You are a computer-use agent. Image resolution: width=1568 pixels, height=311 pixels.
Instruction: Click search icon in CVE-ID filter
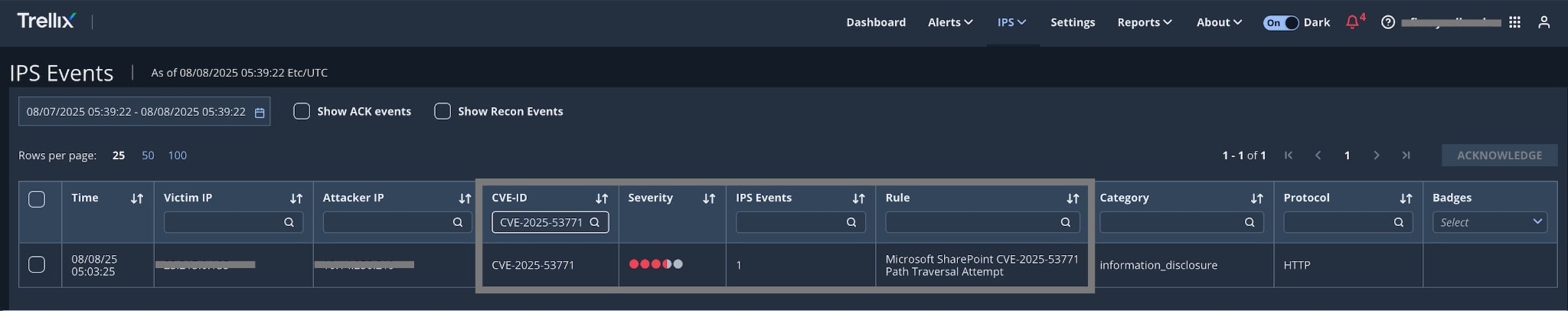[594, 222]
